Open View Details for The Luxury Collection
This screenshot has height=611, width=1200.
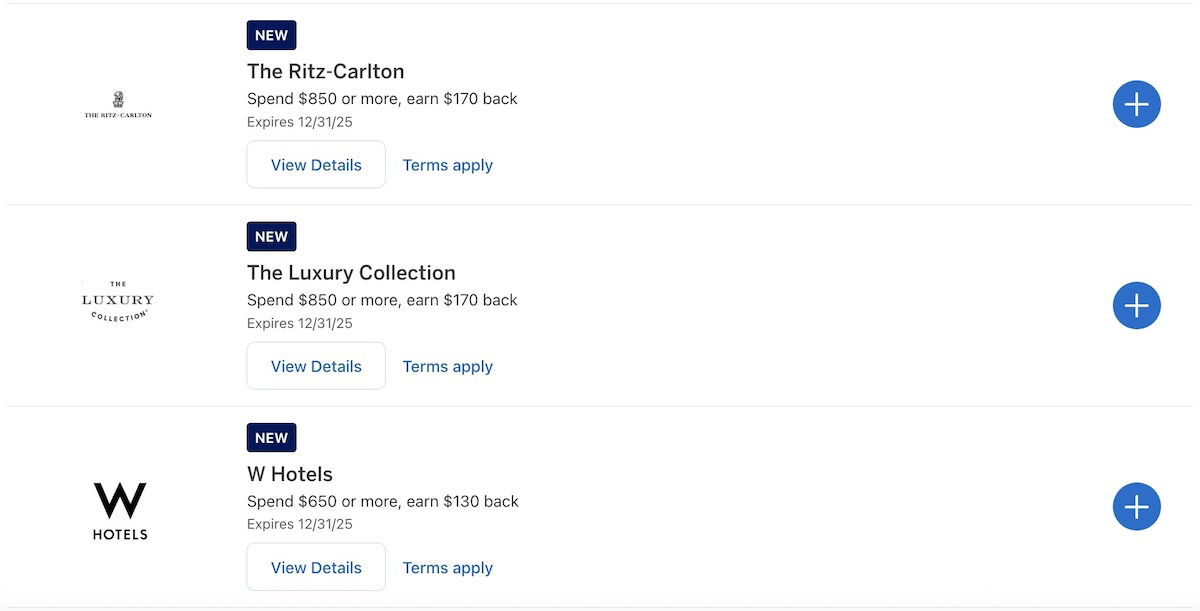(316, 367)
